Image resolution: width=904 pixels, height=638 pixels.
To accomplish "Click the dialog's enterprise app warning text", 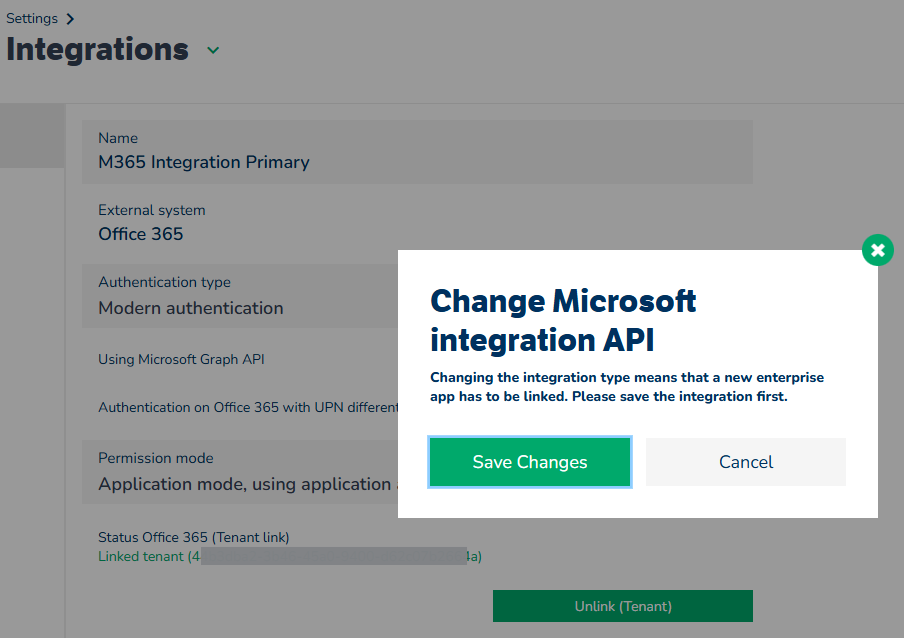I will tap(626, 387).
